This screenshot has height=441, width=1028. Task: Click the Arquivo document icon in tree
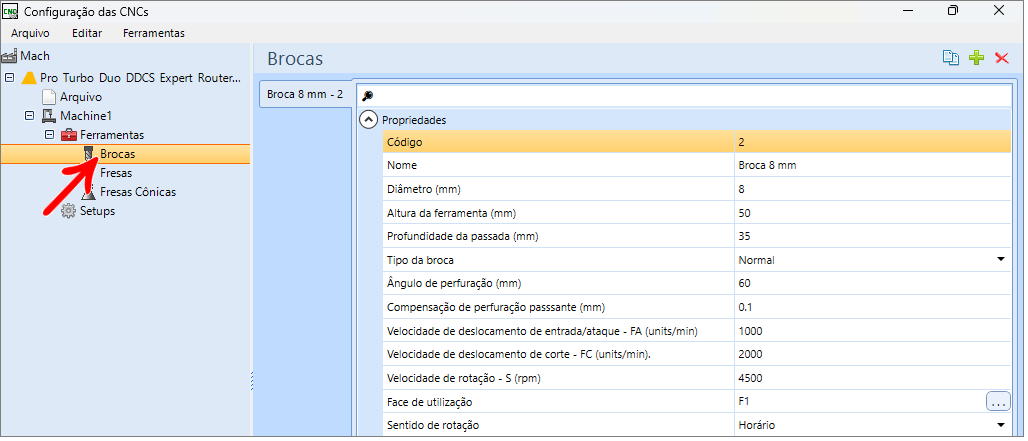coord(49,97)
